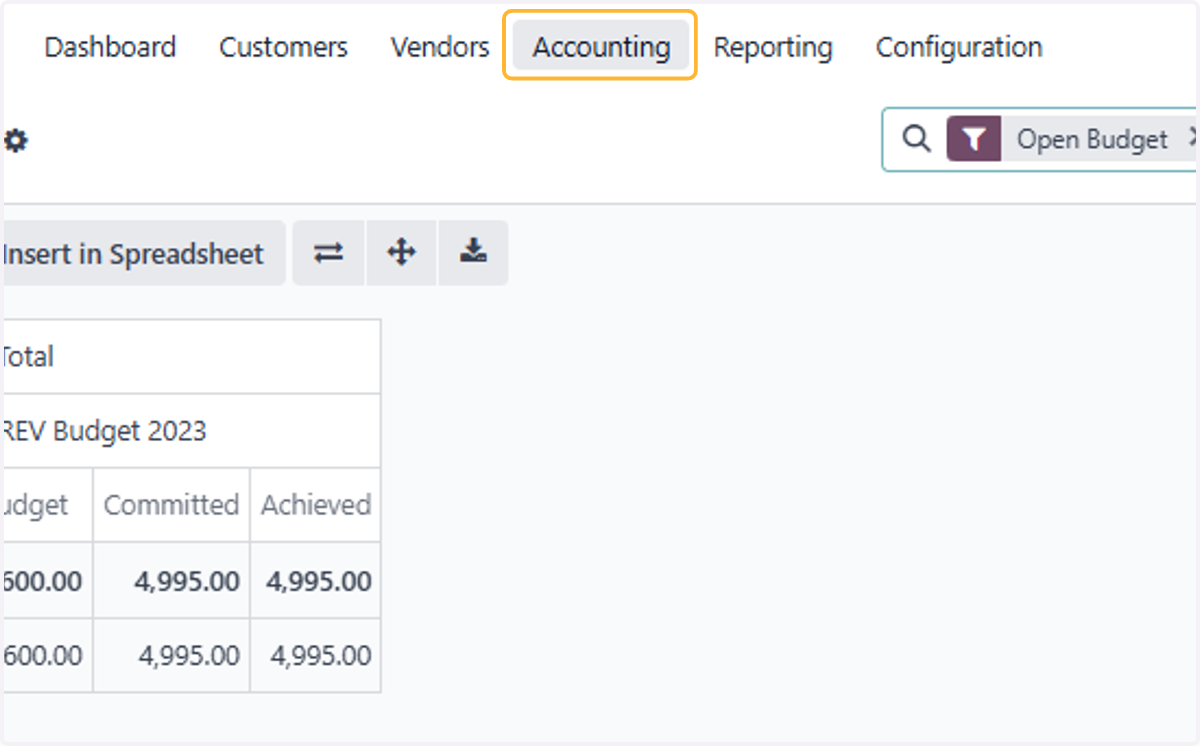Image resolution: width=1200 pixels, height=746 pixels.
Task: Open the Dashboard menu
Action: tap(110, 47)
